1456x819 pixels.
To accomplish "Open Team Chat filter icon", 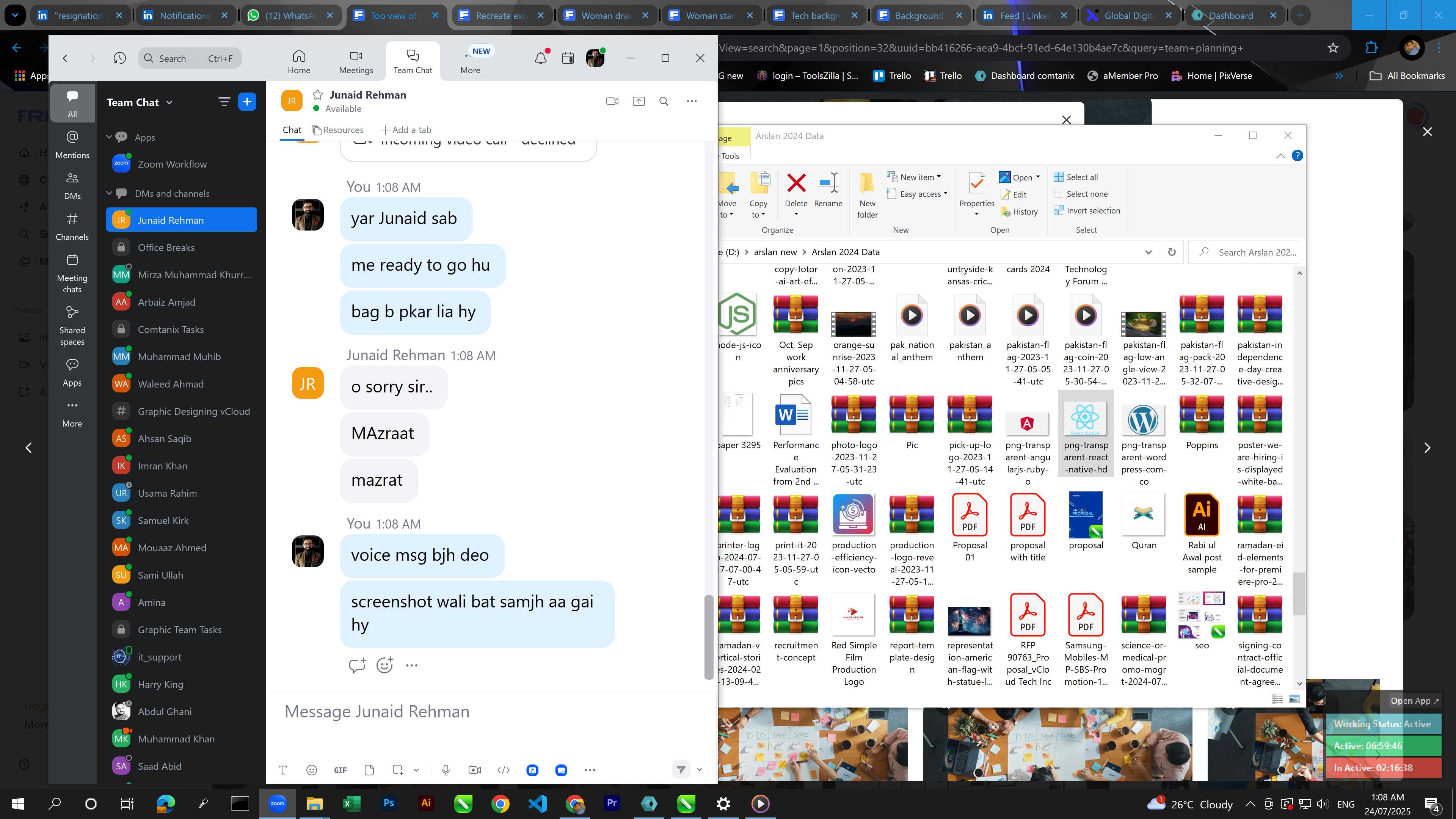I will [x=224, y=102].
